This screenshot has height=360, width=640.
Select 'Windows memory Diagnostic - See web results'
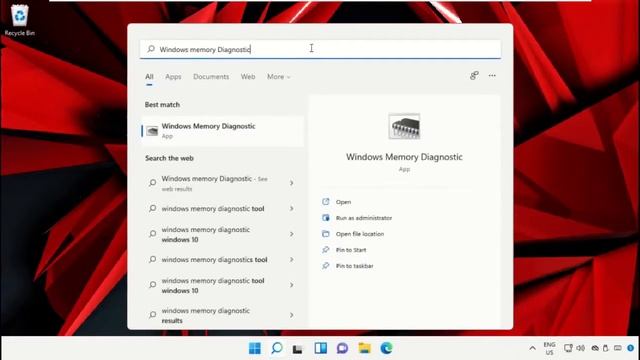[x=214, y=183]
